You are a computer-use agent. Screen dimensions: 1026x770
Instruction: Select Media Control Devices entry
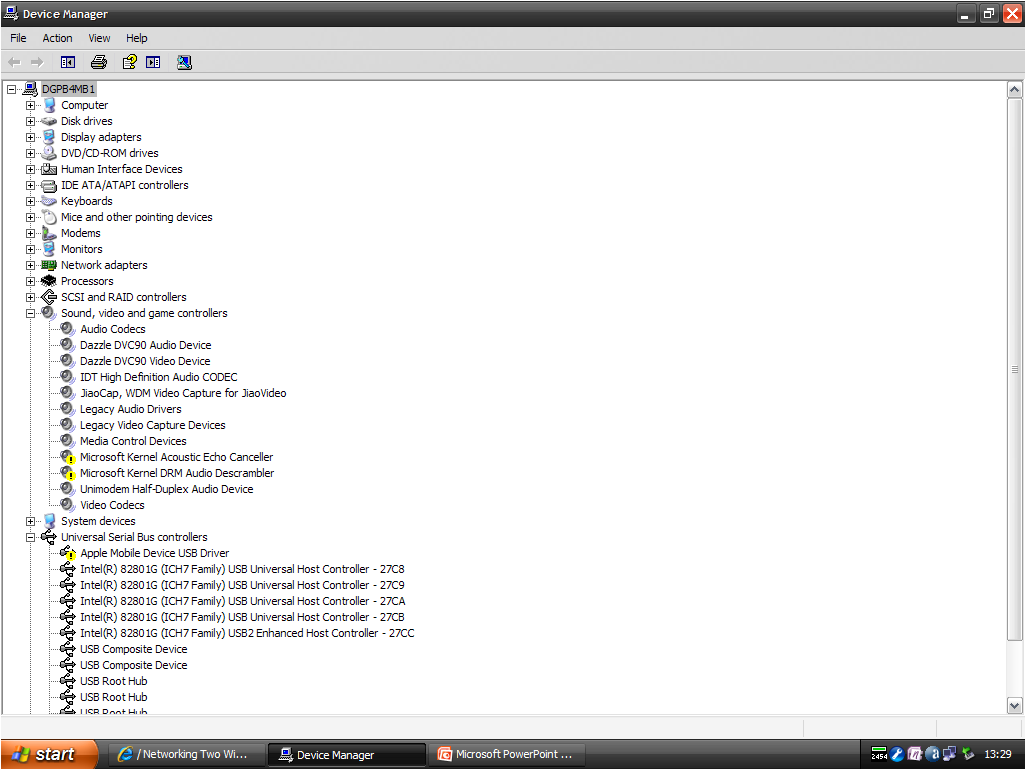[133, 442]
